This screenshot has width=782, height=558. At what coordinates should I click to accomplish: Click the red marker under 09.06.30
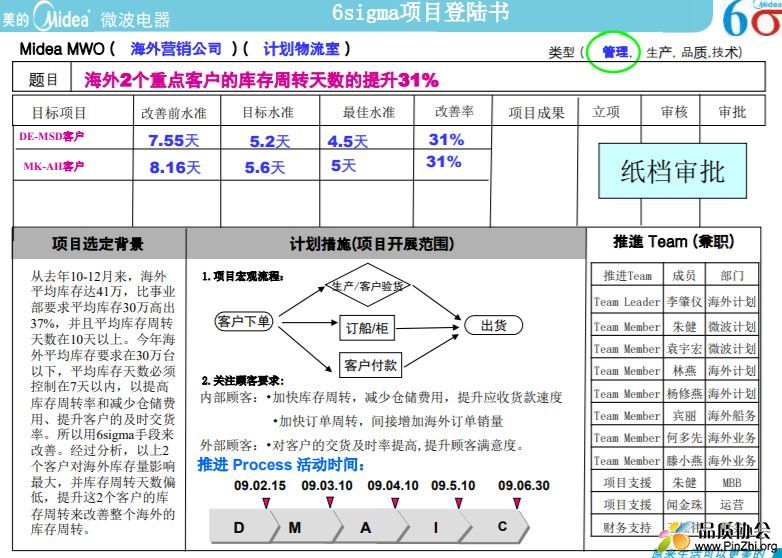(517, 503)
